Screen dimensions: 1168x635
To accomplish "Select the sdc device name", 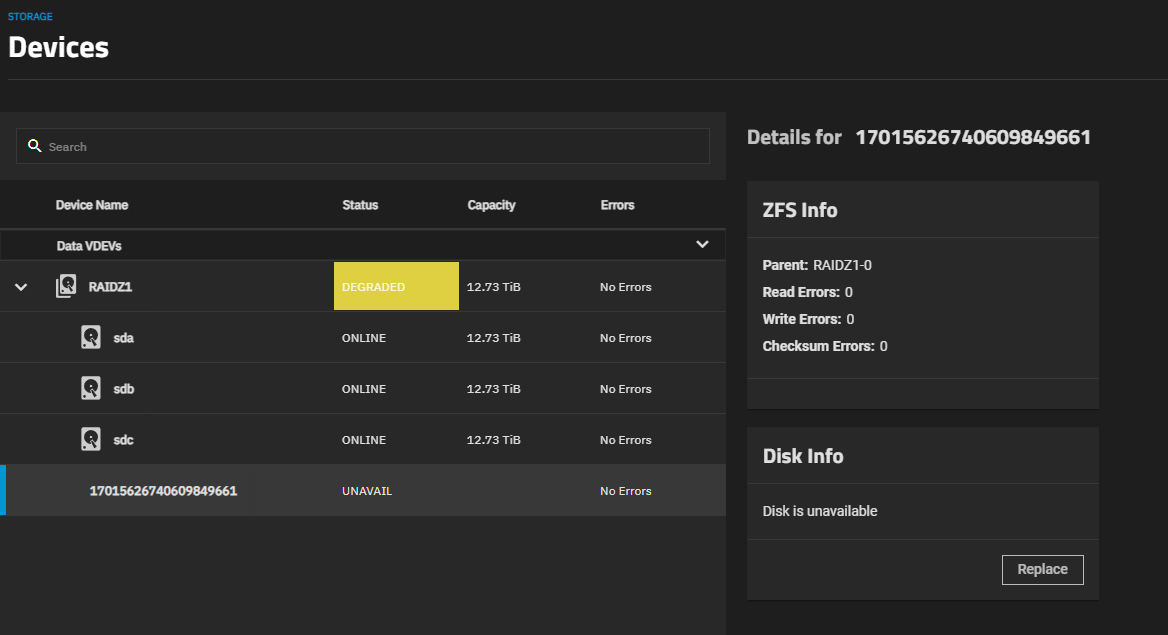I will [124, 440].
